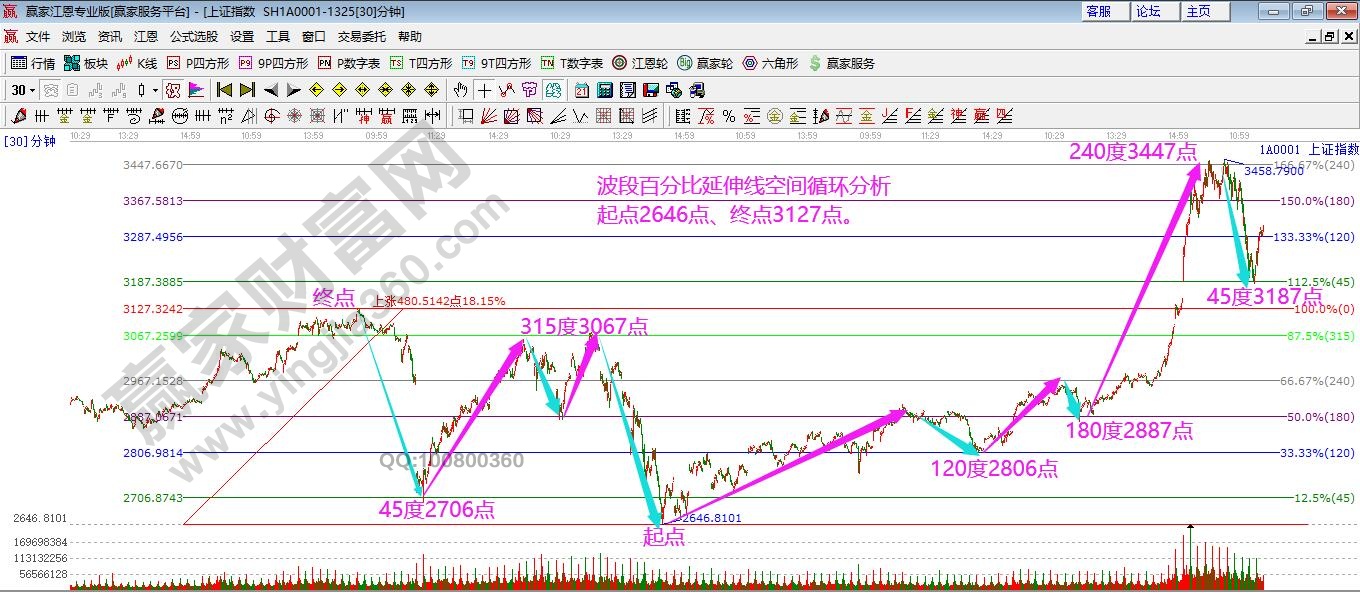Click the 论坛 button

(x=1148, y=11)
